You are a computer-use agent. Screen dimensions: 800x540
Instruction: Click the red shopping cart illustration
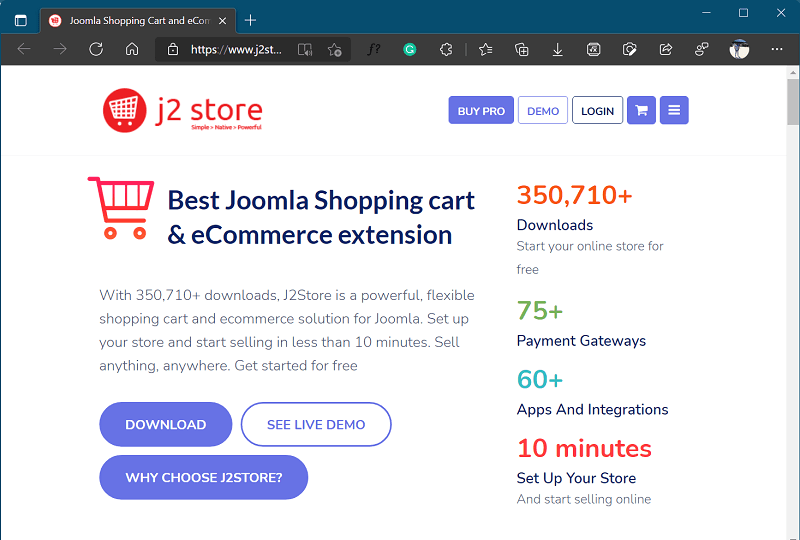pyautogui.click(x=121, y=208)
